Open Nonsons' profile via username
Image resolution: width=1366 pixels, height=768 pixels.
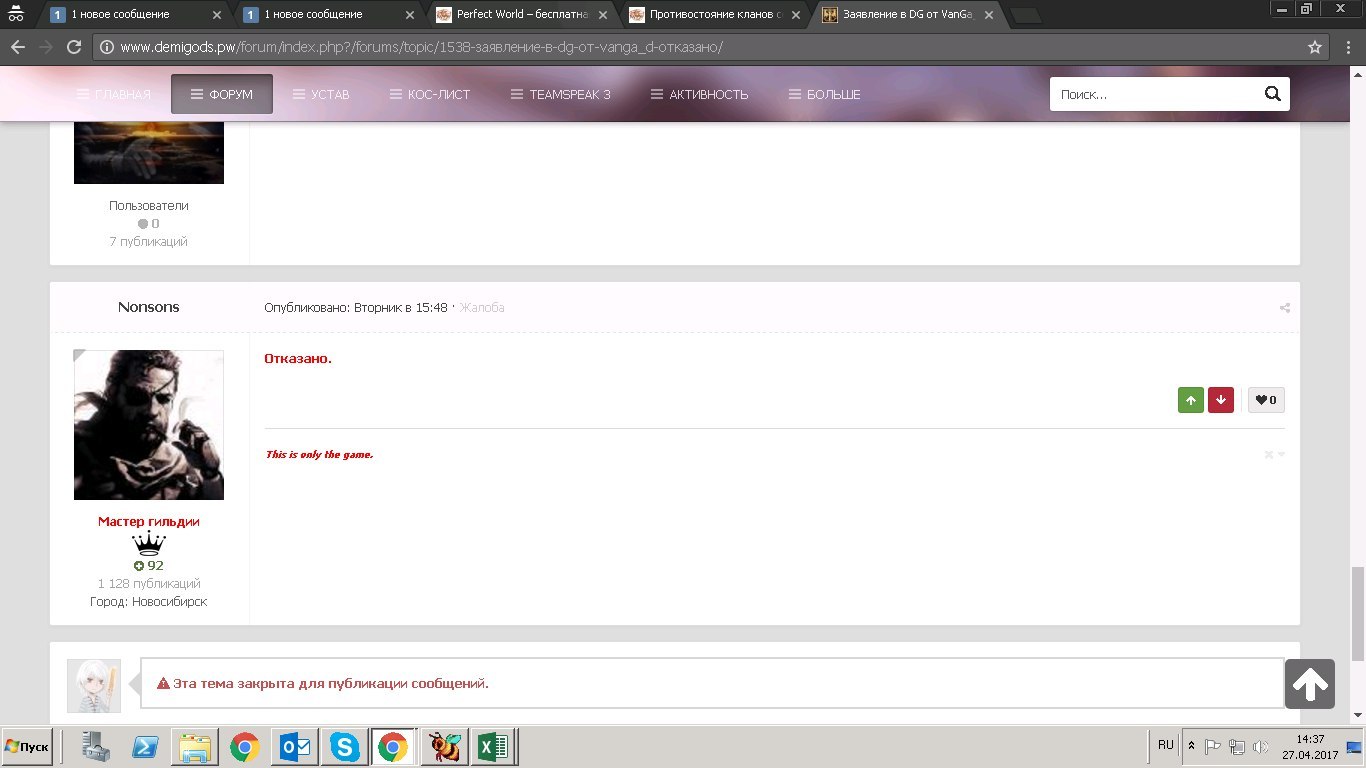148,307
